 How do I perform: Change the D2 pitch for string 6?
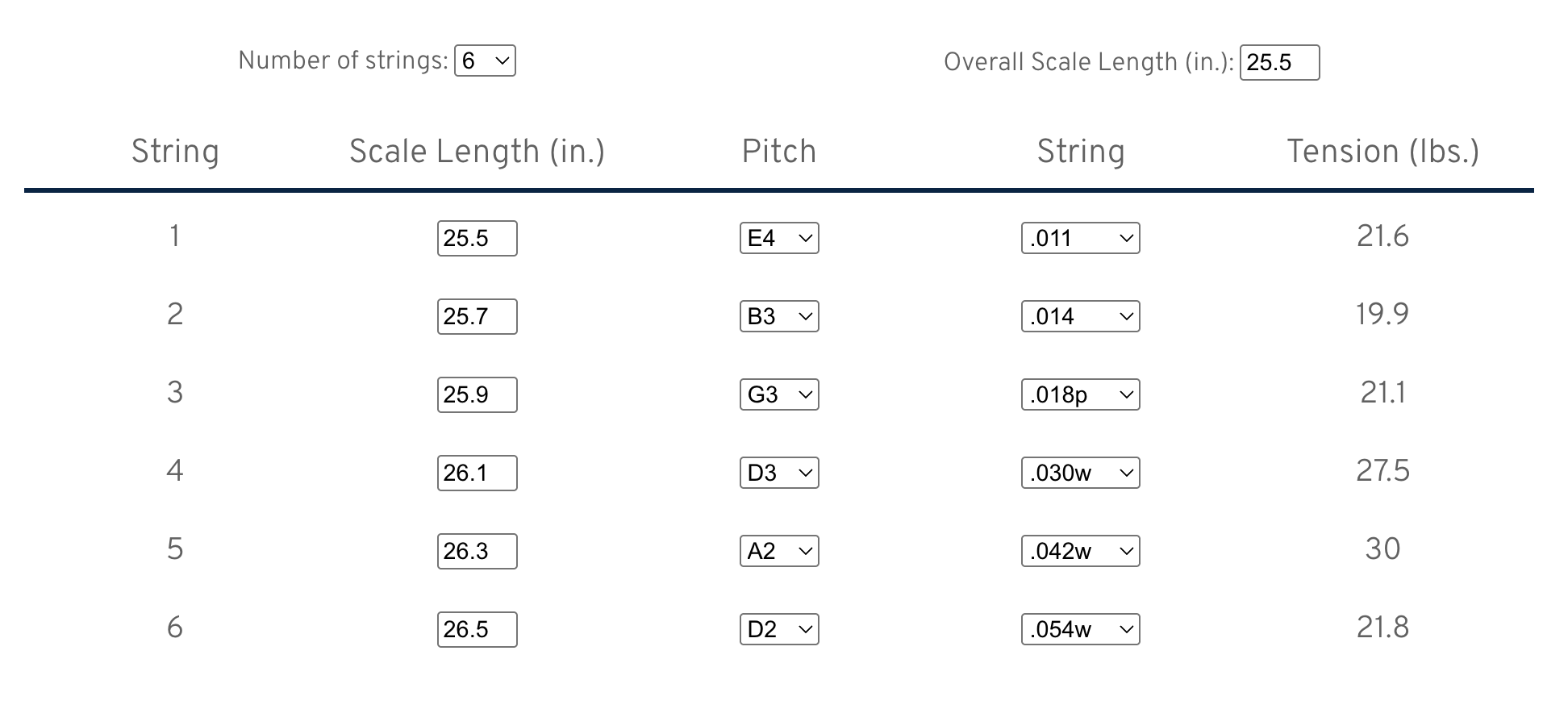point(779,630)
